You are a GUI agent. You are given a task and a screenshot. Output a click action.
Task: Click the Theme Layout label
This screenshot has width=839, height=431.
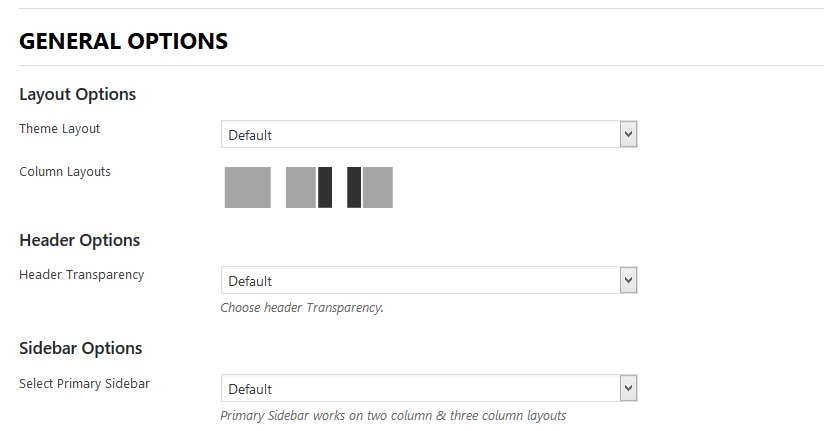[x=60, y=129]
